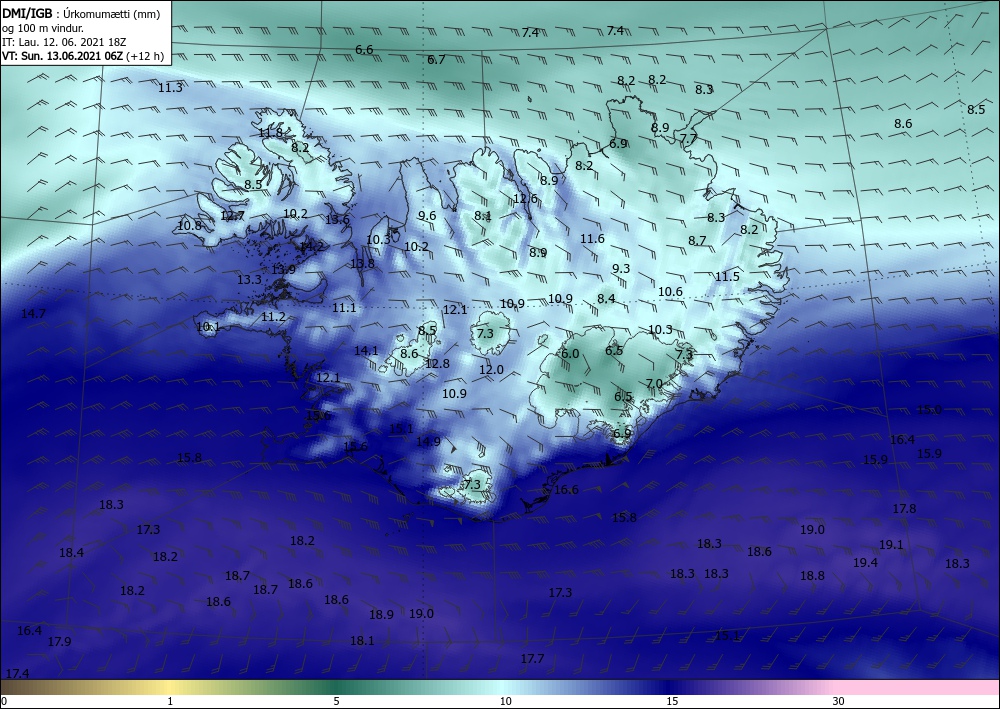Click the 'og 100 m vindur.' line
The width and height of the screenshot is (1000, 709).
pos(43,28)
